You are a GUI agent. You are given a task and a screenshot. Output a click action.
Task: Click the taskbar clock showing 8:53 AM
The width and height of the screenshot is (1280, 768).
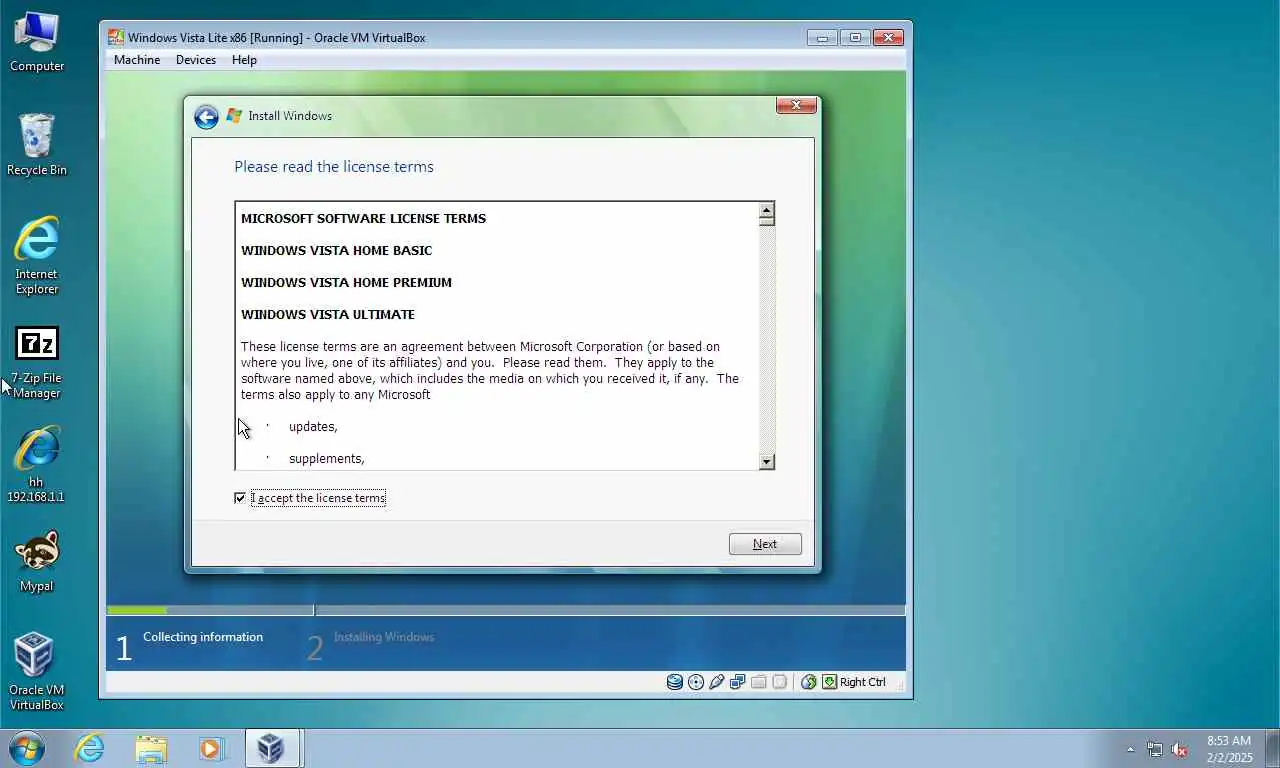click(x=1229, y=749)
